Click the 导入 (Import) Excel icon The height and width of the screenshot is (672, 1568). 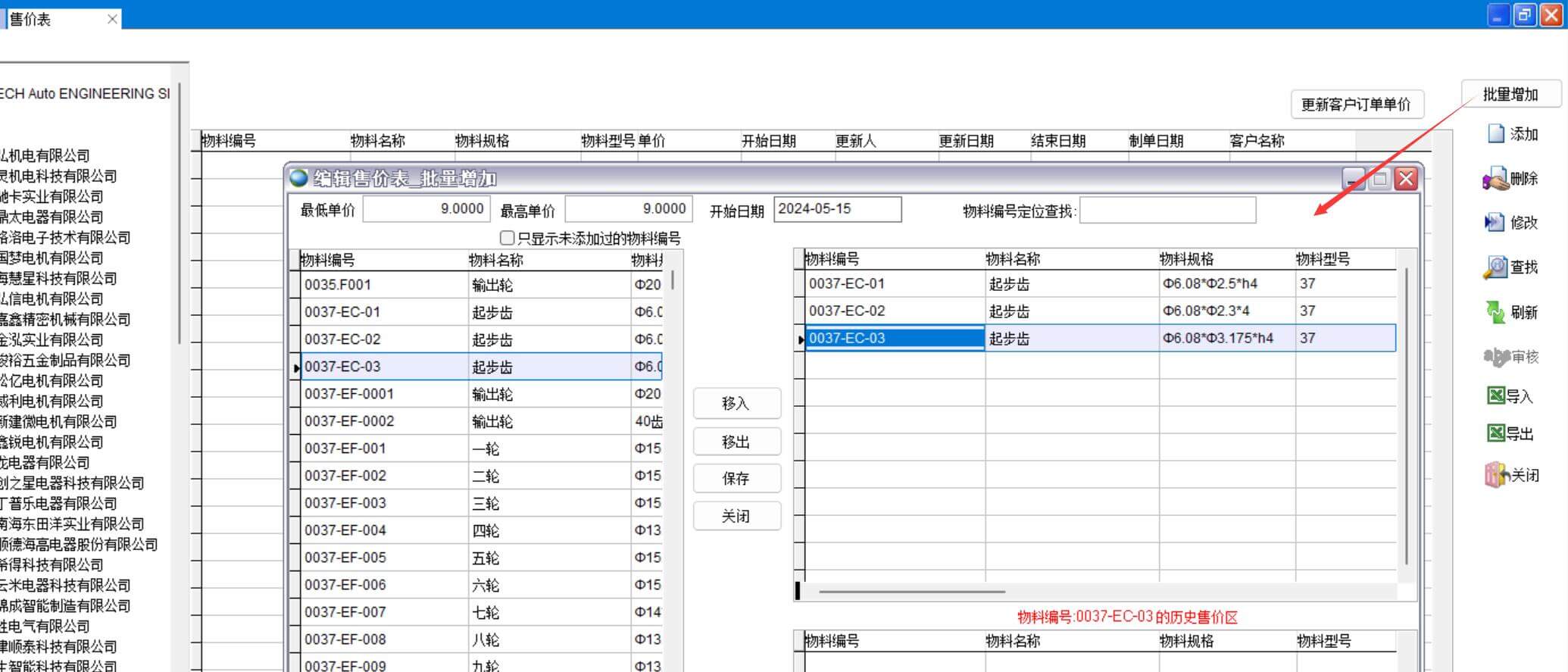pyautogui.click(x=1496, y=395)
